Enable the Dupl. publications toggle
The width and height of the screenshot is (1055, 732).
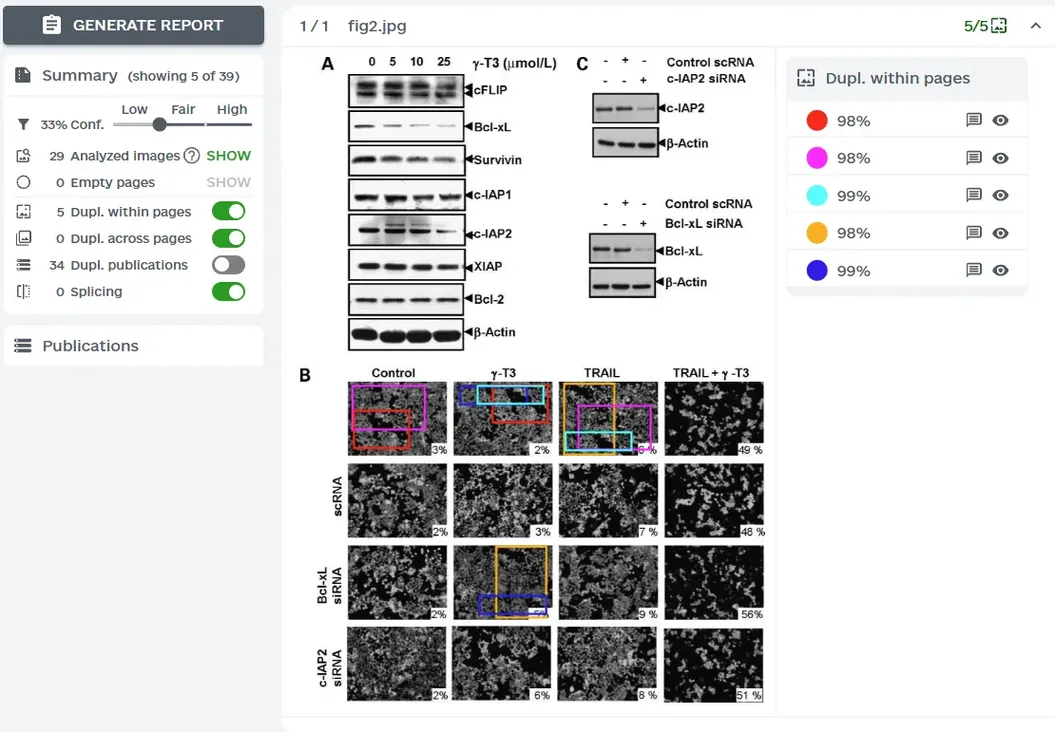(x=228, y=265)
